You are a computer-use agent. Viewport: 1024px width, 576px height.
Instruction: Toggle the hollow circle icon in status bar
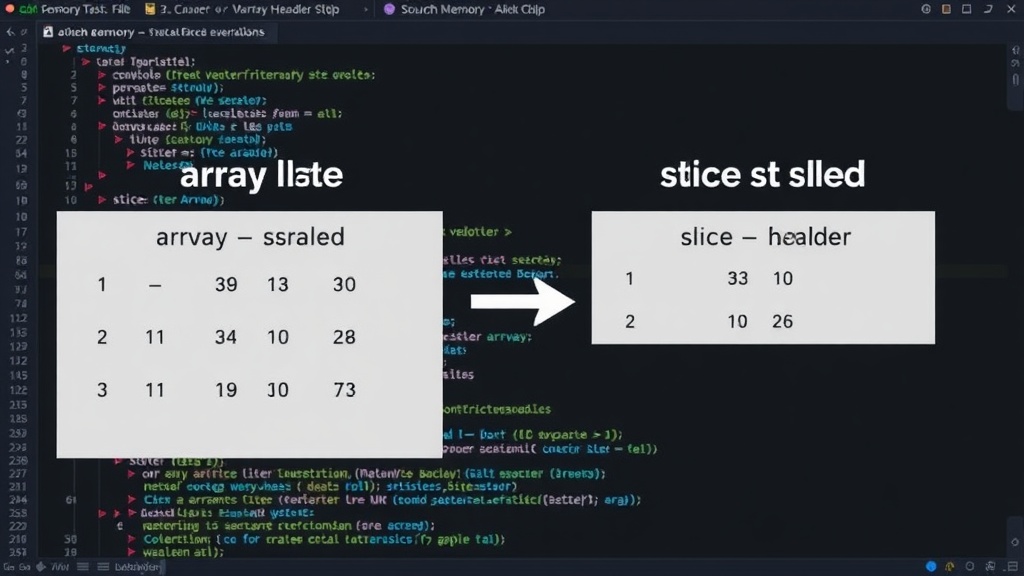970,566
